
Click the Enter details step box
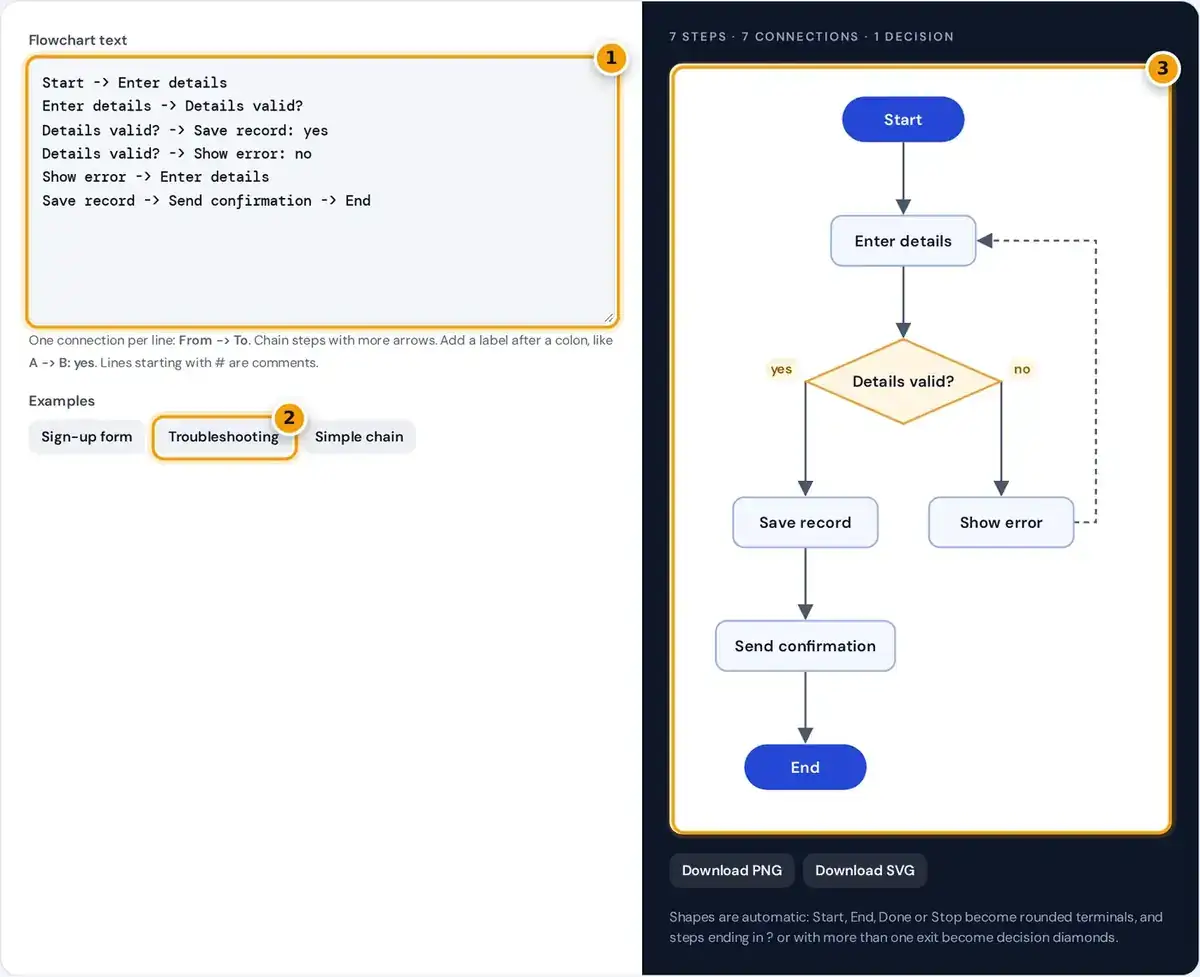pos(903,241)
